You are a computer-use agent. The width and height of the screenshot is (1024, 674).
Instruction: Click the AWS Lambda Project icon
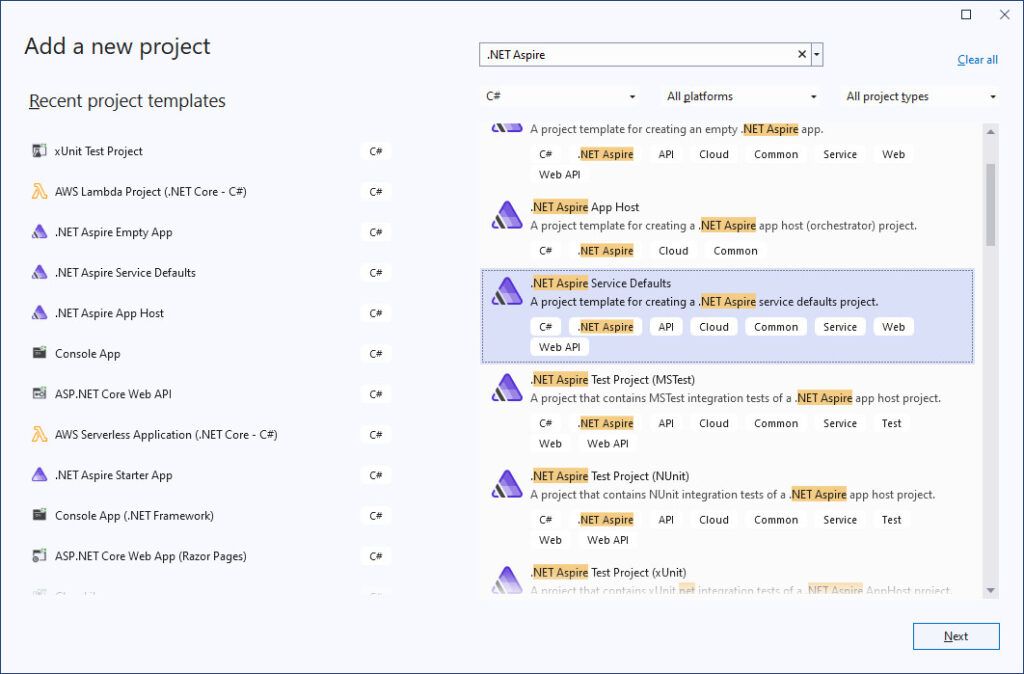pyautogui.click(x=39, y=191)
